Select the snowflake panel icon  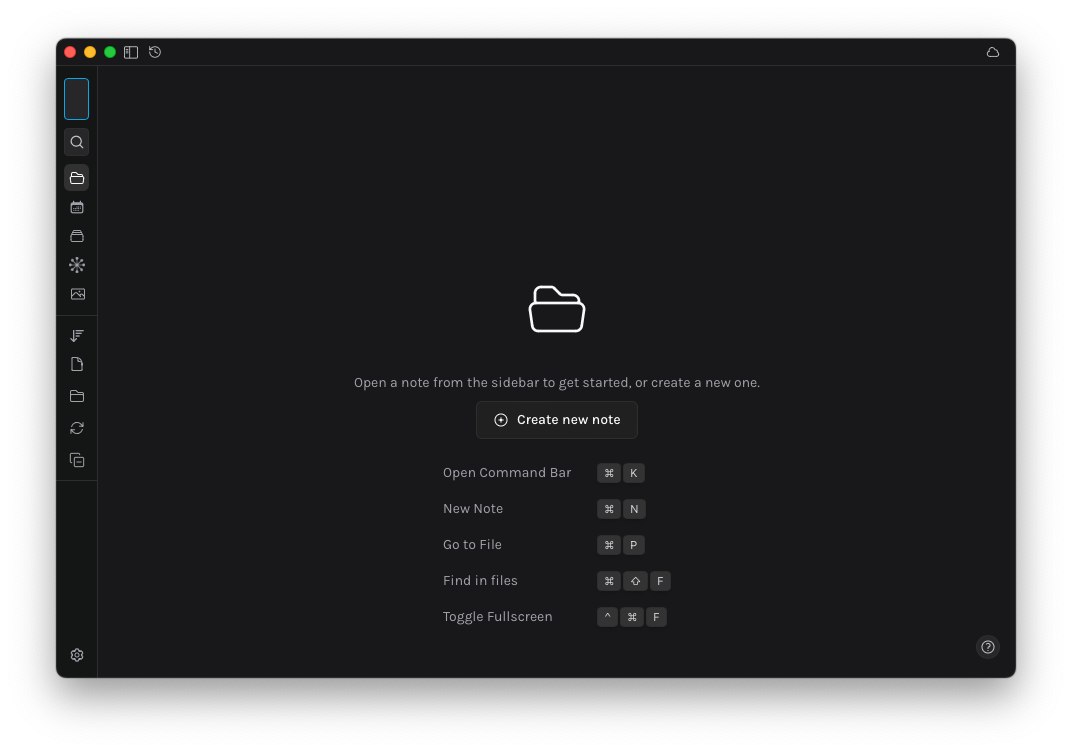(x=76, y=264)
